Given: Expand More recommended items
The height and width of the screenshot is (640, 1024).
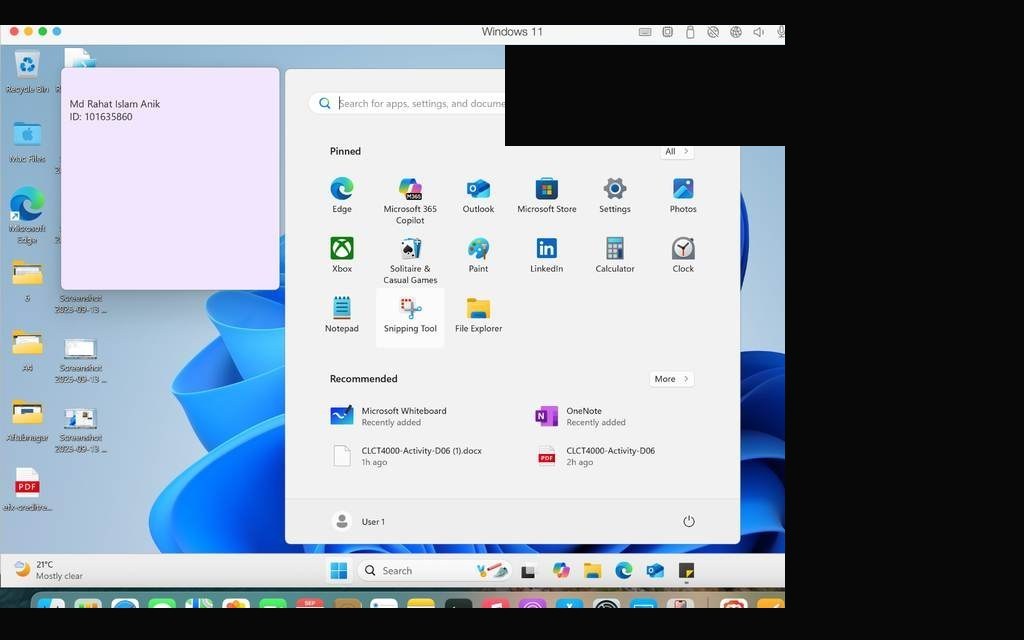Looking at the screenshot, I should tap(671, 379).
